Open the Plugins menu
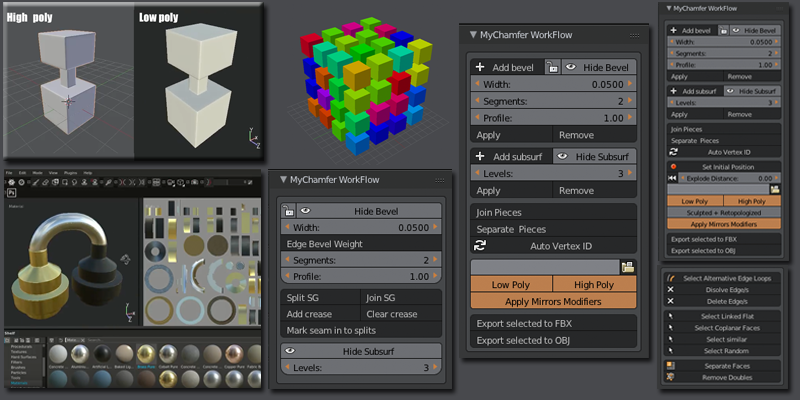Screen dimensions: 800x400 pyautogui.click(x=70, y=173)
